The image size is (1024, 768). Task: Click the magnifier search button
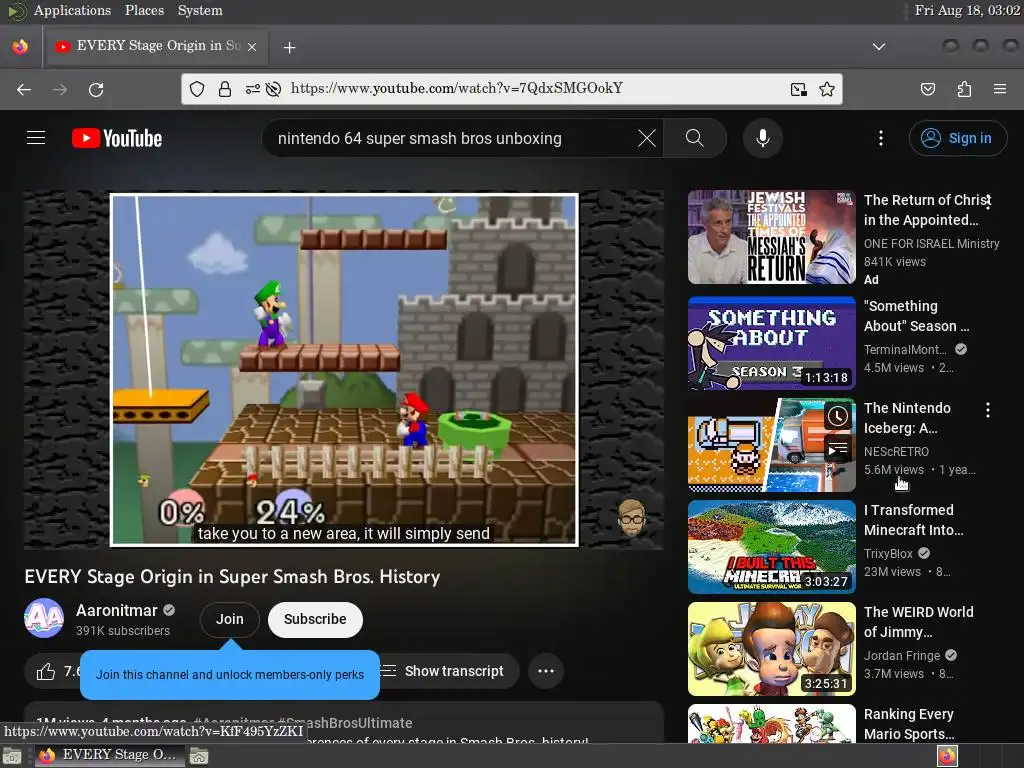tap(695, 138)
